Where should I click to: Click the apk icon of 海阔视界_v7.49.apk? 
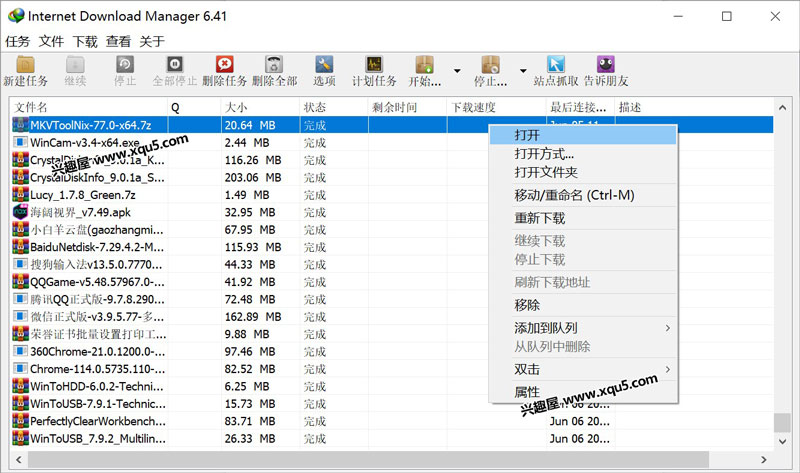20,212
